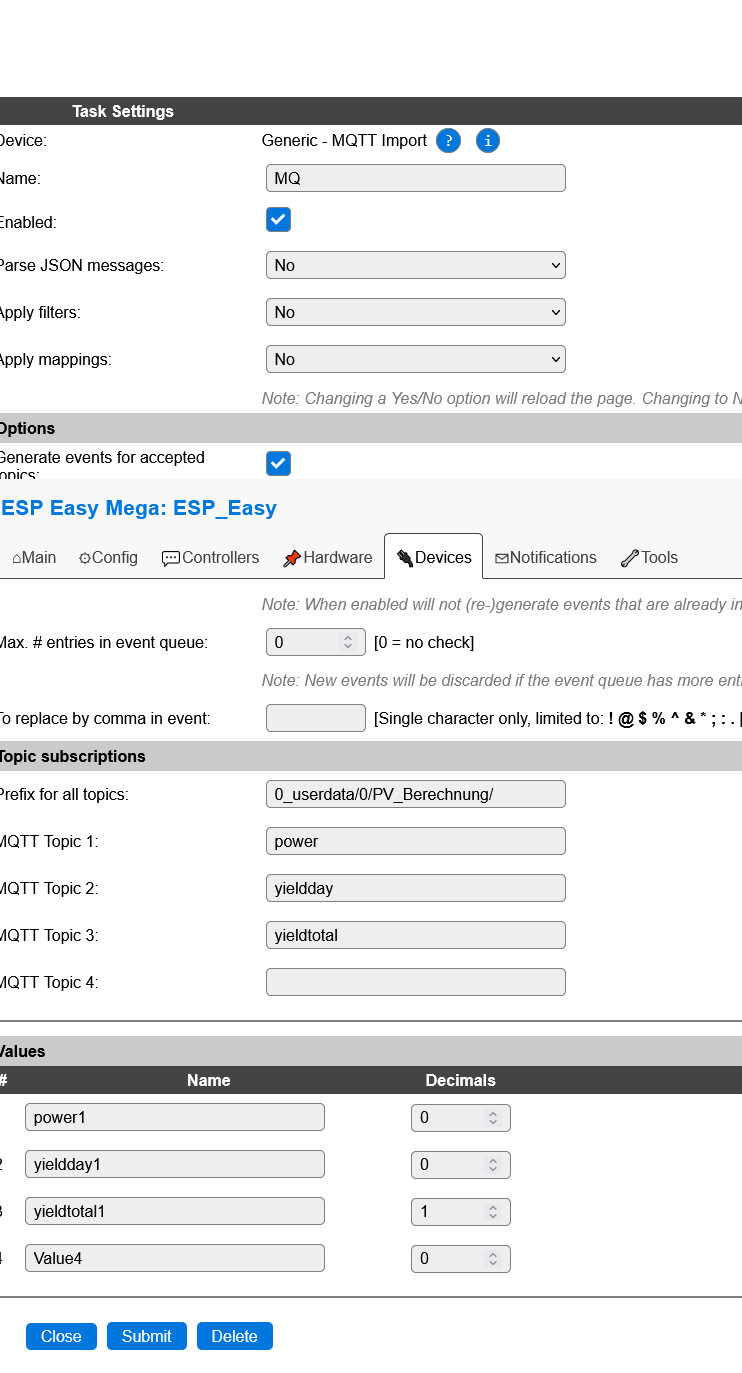Viewport: 742px width, 1373px height.
Task: Open the Apply mappings dropdown
Action: [416, 359]
